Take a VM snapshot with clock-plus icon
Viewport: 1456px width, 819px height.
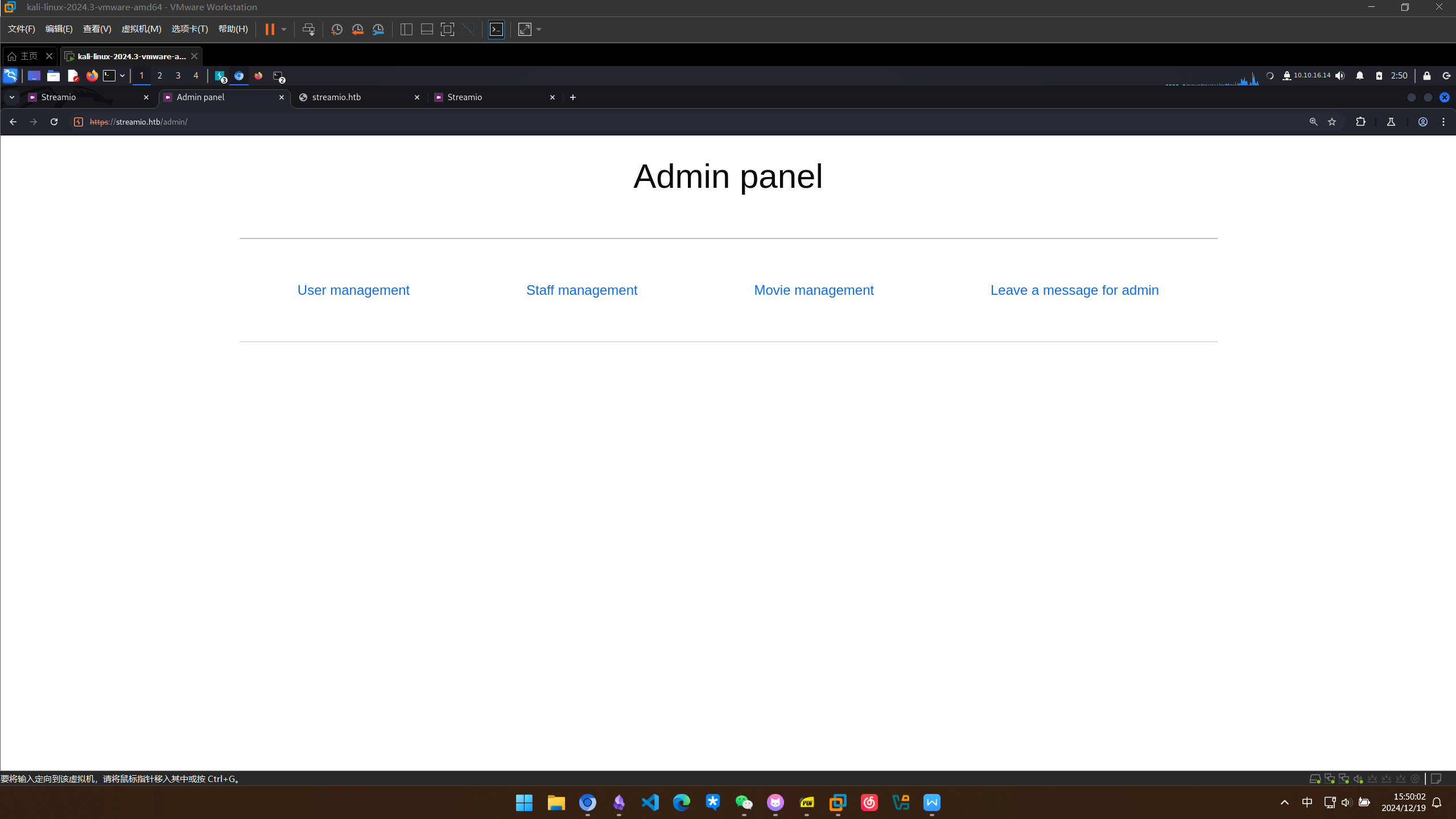(x=336, y=30)
